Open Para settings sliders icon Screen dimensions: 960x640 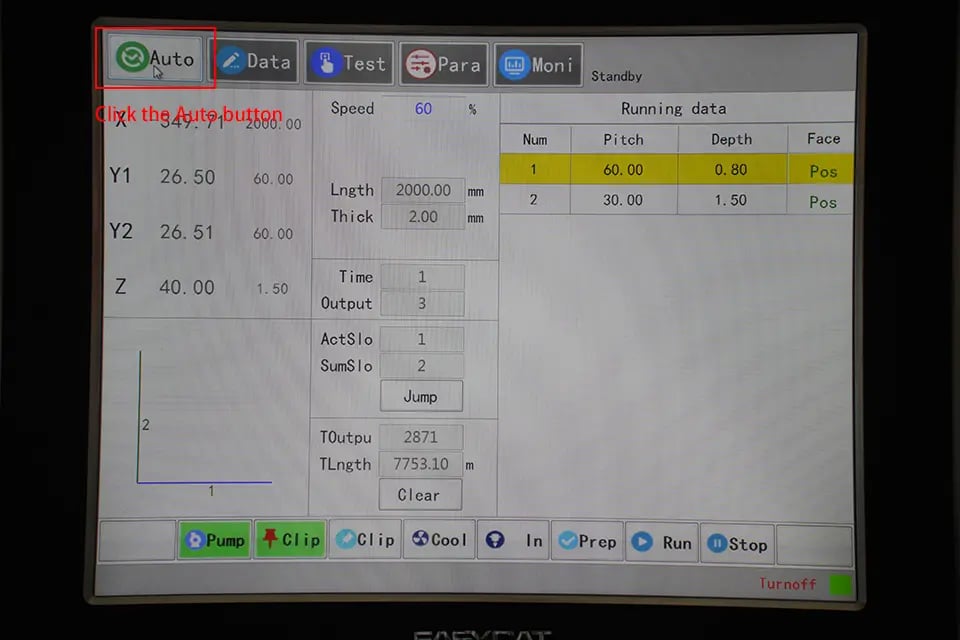(419, 65)
